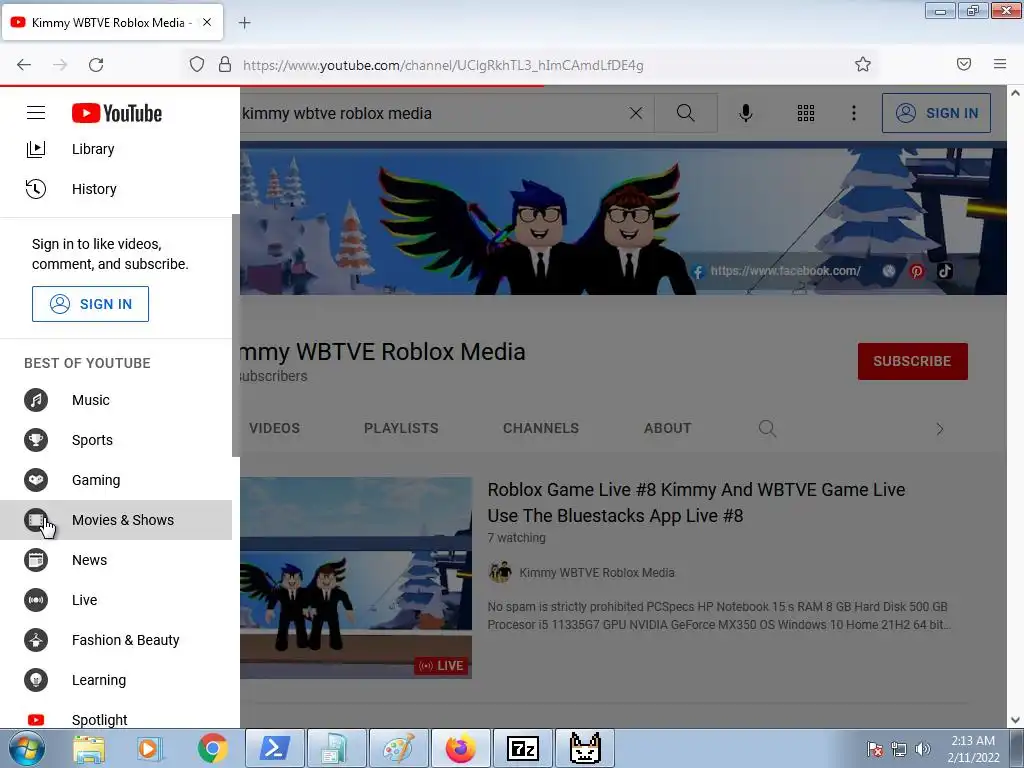Reload the page in Firefox
Screen dimensions: 1024x768
coord(96,65)
